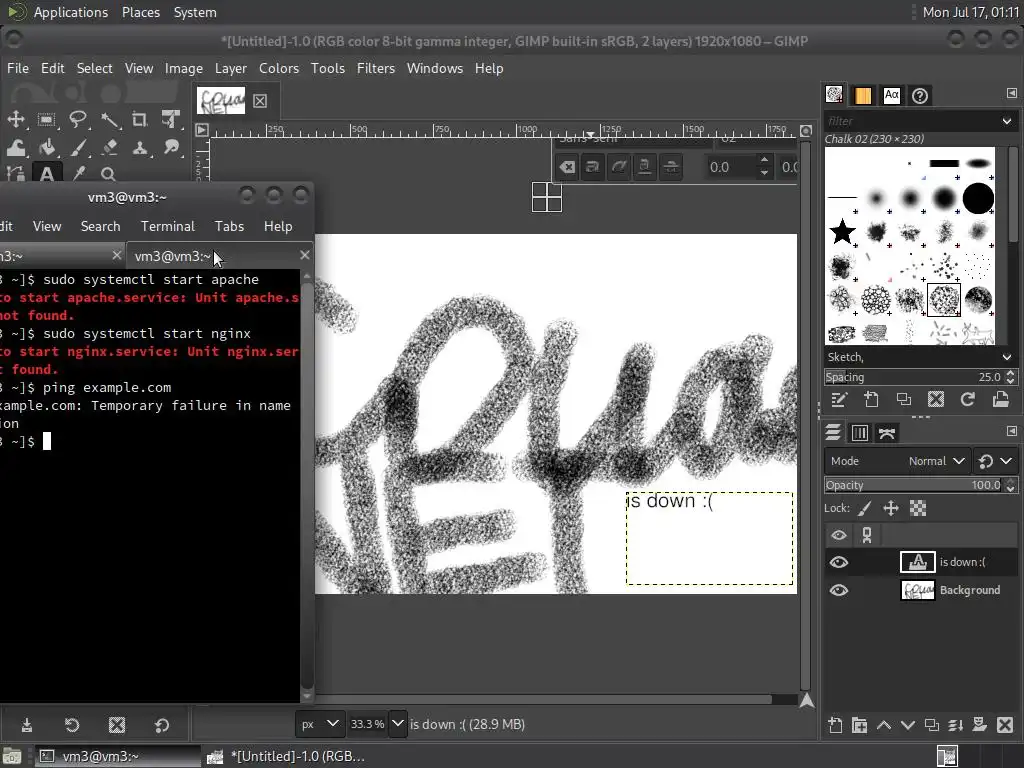Open the Layer menu in GIMP
This screenshot has height=768, width=1024.
[x=231, y=69]
